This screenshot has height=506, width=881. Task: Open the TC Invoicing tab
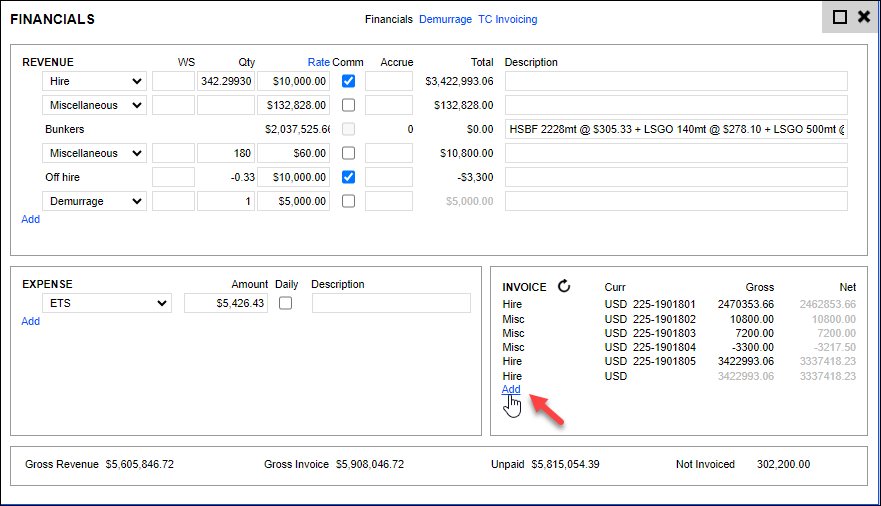coord(507,19)
